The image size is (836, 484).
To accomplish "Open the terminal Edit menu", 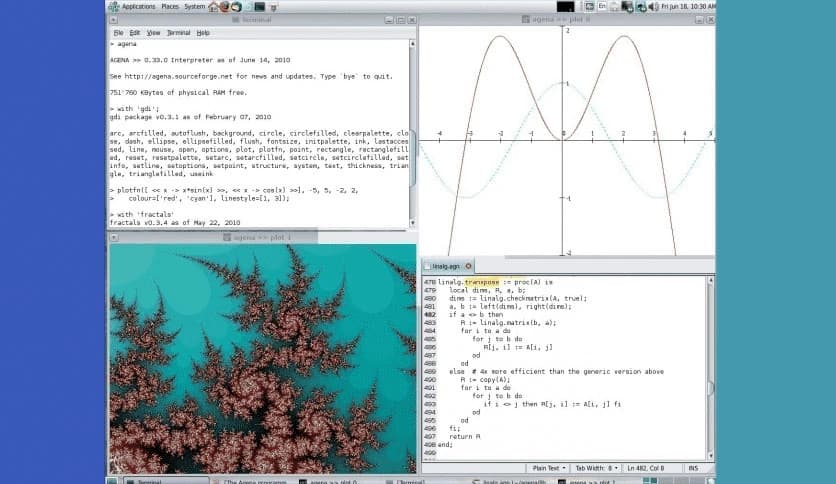I will point(133,32).
